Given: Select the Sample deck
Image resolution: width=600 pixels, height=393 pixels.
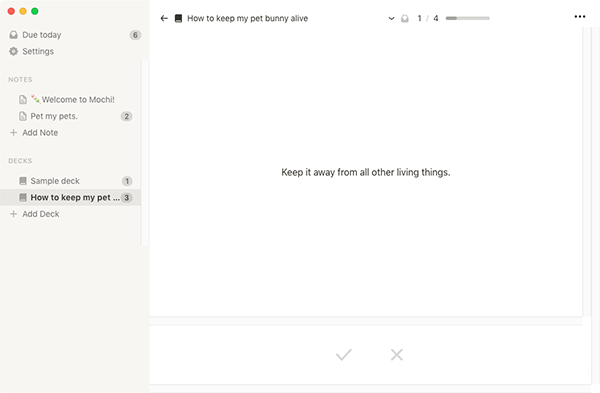Looking at the screenshot, I should click(70, 181).
